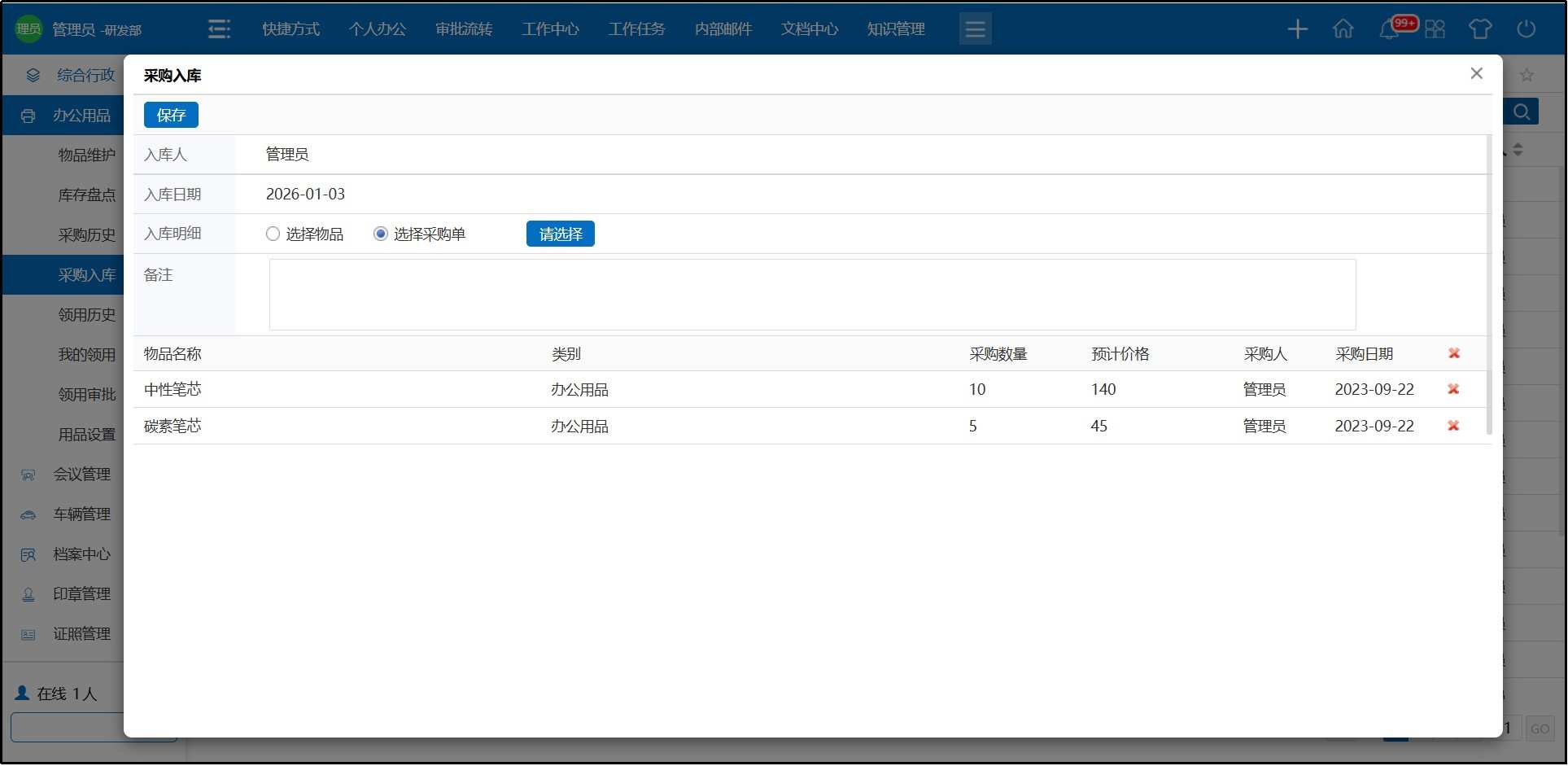Expand the 会议管理 sidebar section
The height and width of the screenshot is (766, 1568).
81,475
